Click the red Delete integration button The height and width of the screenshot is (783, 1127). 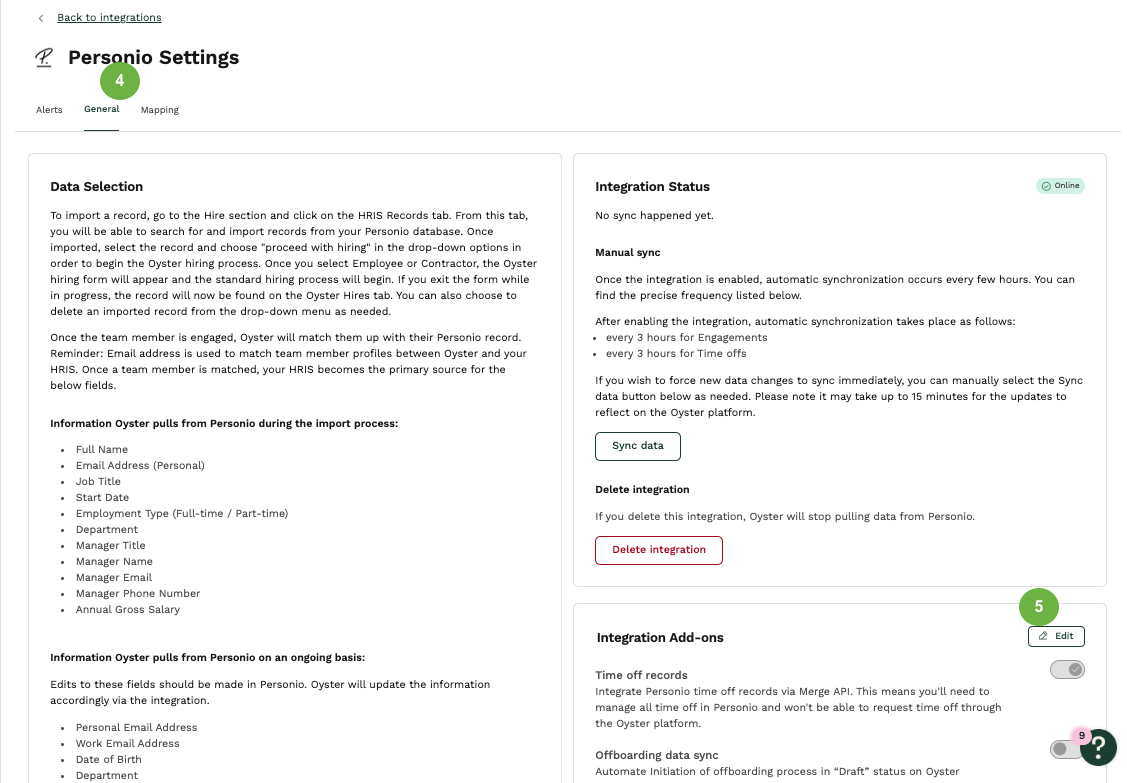pos(658,550)
